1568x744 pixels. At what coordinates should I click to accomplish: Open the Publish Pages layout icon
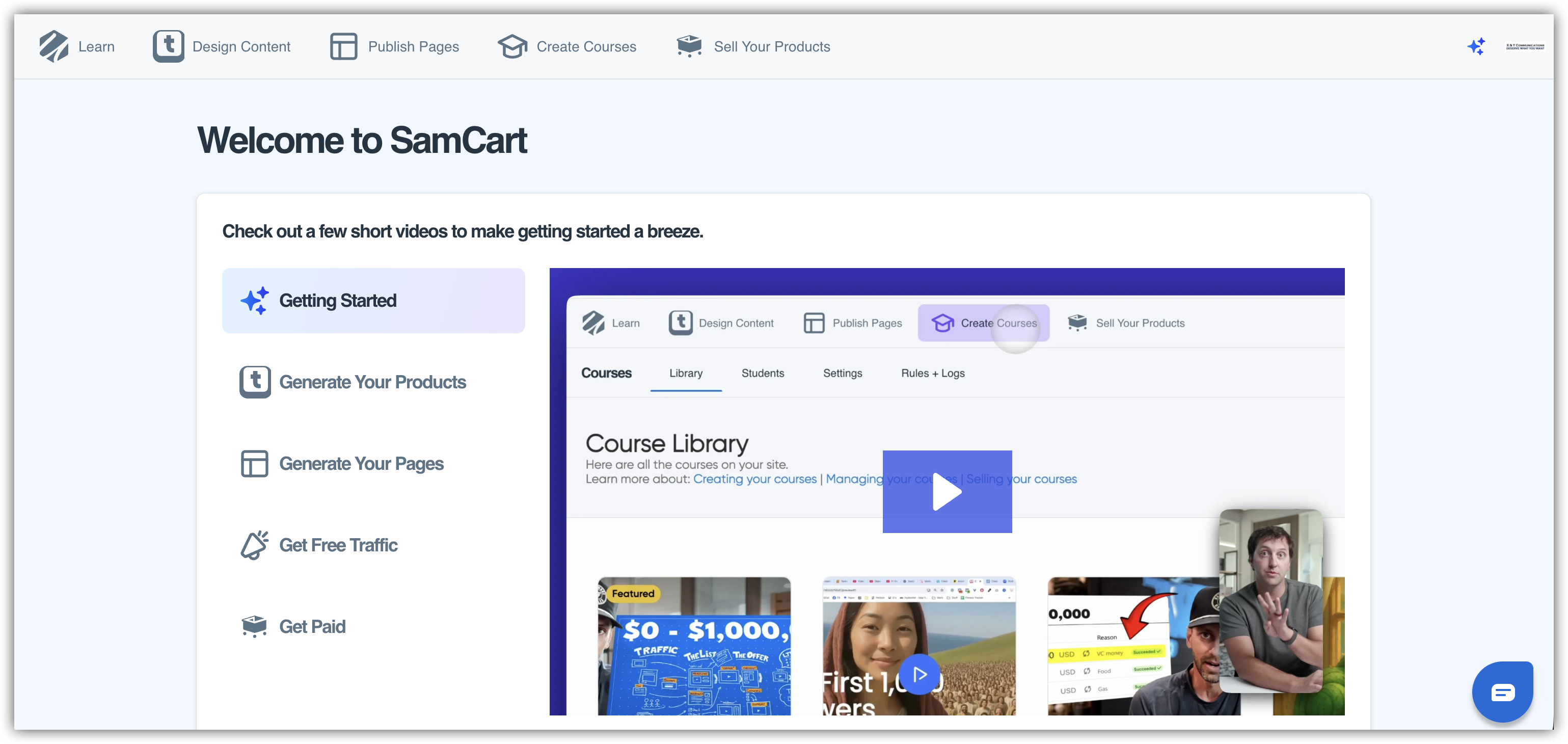343,46
